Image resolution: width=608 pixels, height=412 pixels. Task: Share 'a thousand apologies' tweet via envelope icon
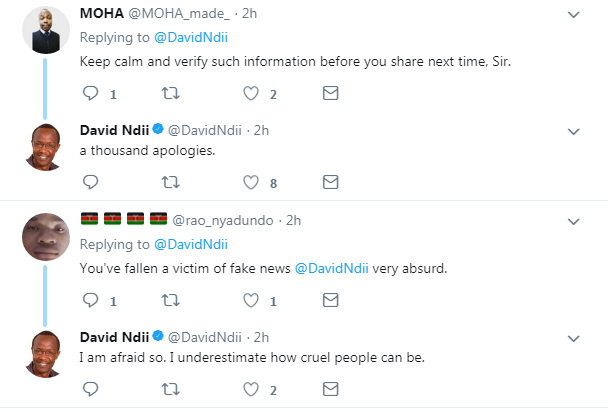pyautogui.click(x=330, y=182)
